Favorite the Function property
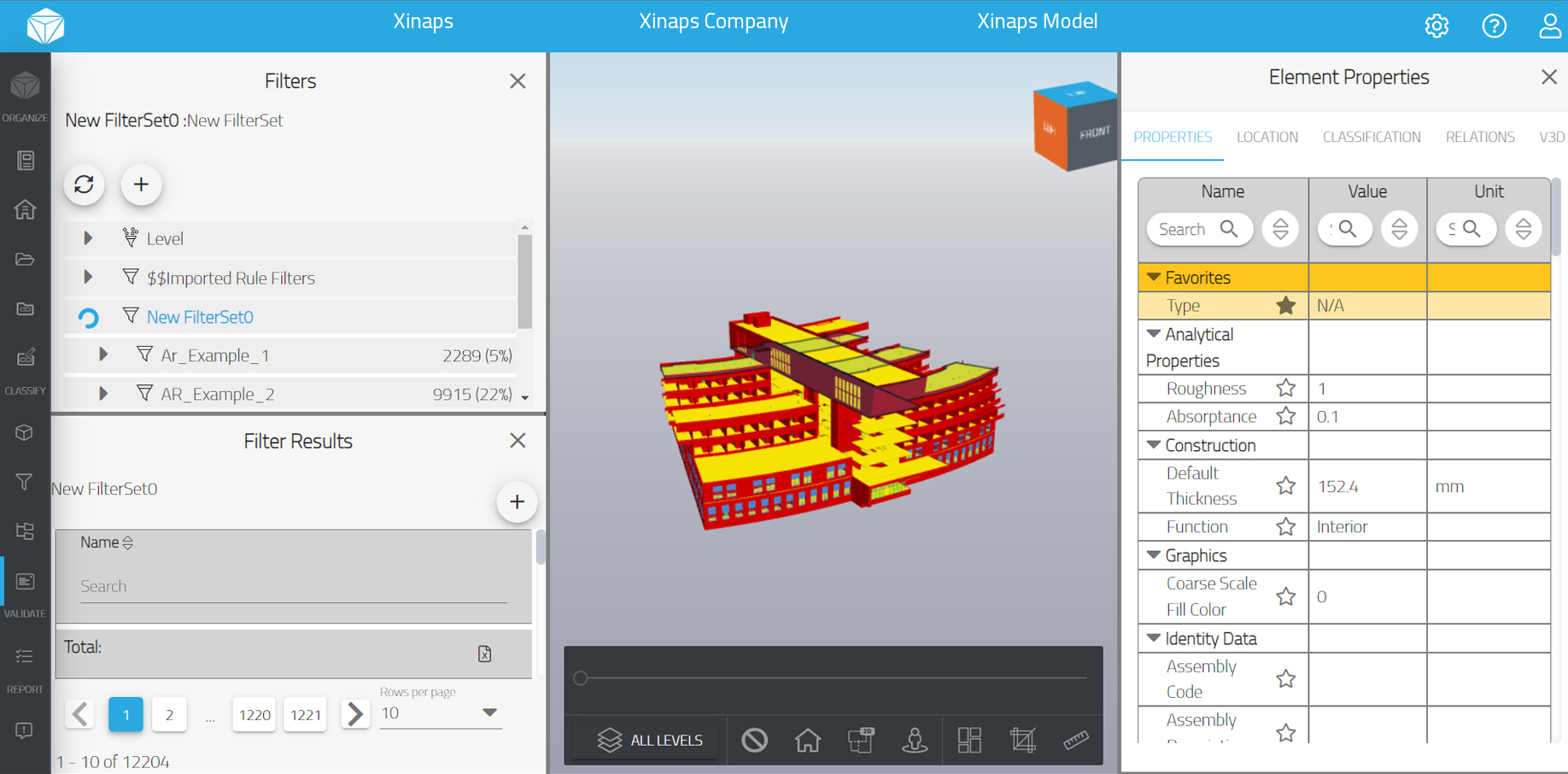This screenshot has height=774, width=1568. (1285, 527)
